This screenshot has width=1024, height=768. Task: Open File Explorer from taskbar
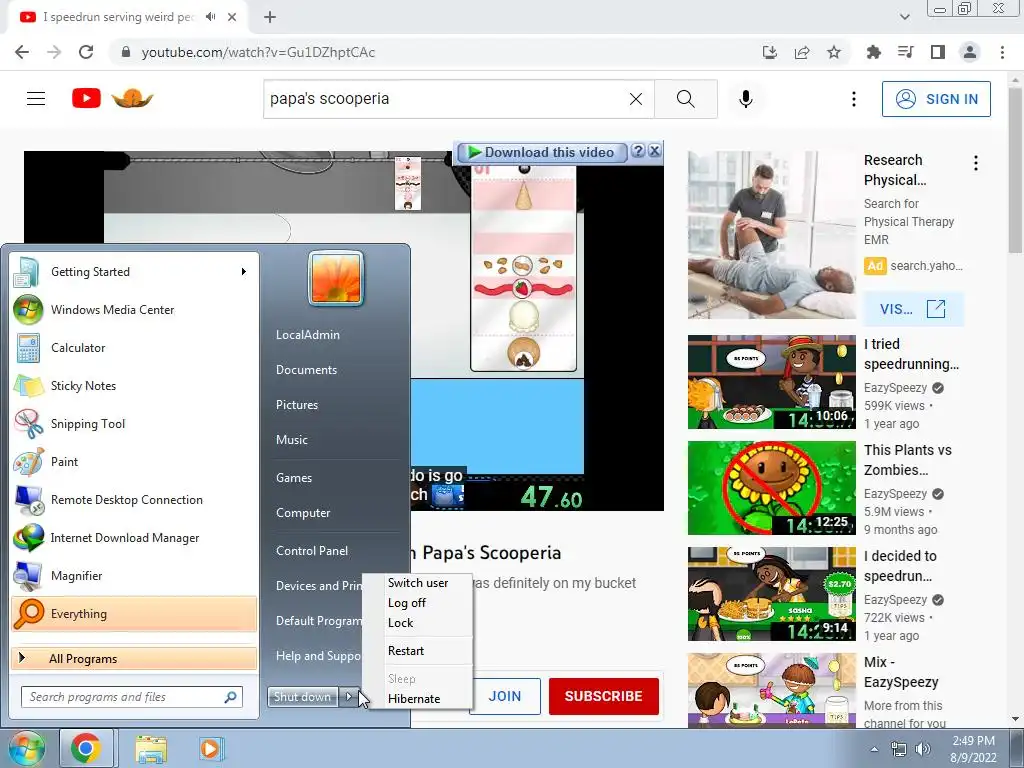(151, 749)
